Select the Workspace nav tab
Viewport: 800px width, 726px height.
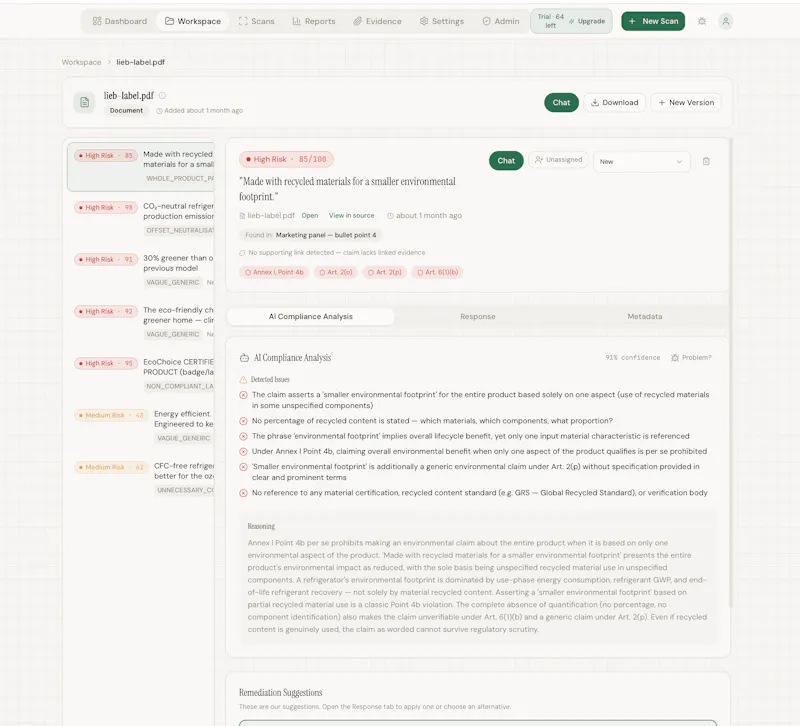point(193,21)
